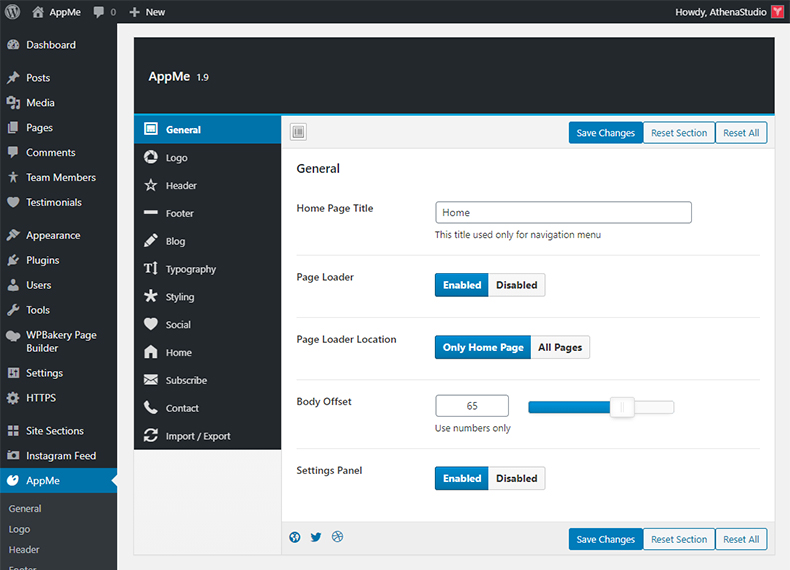The width and height of the screenshot is (790, 570).
Task: Open the Home options tab
Action: tap(208, 353)
